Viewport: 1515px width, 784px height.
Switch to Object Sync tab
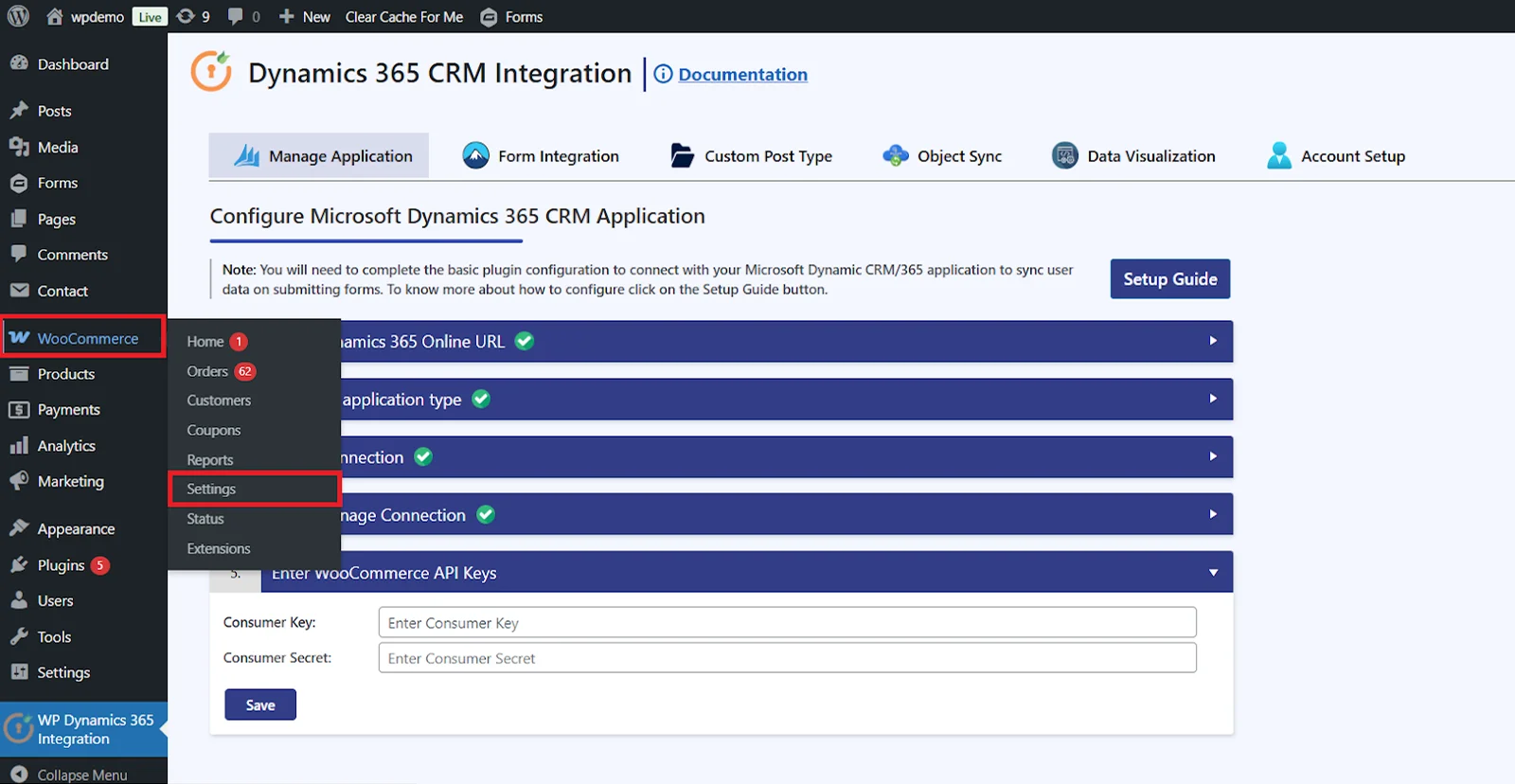941,155
